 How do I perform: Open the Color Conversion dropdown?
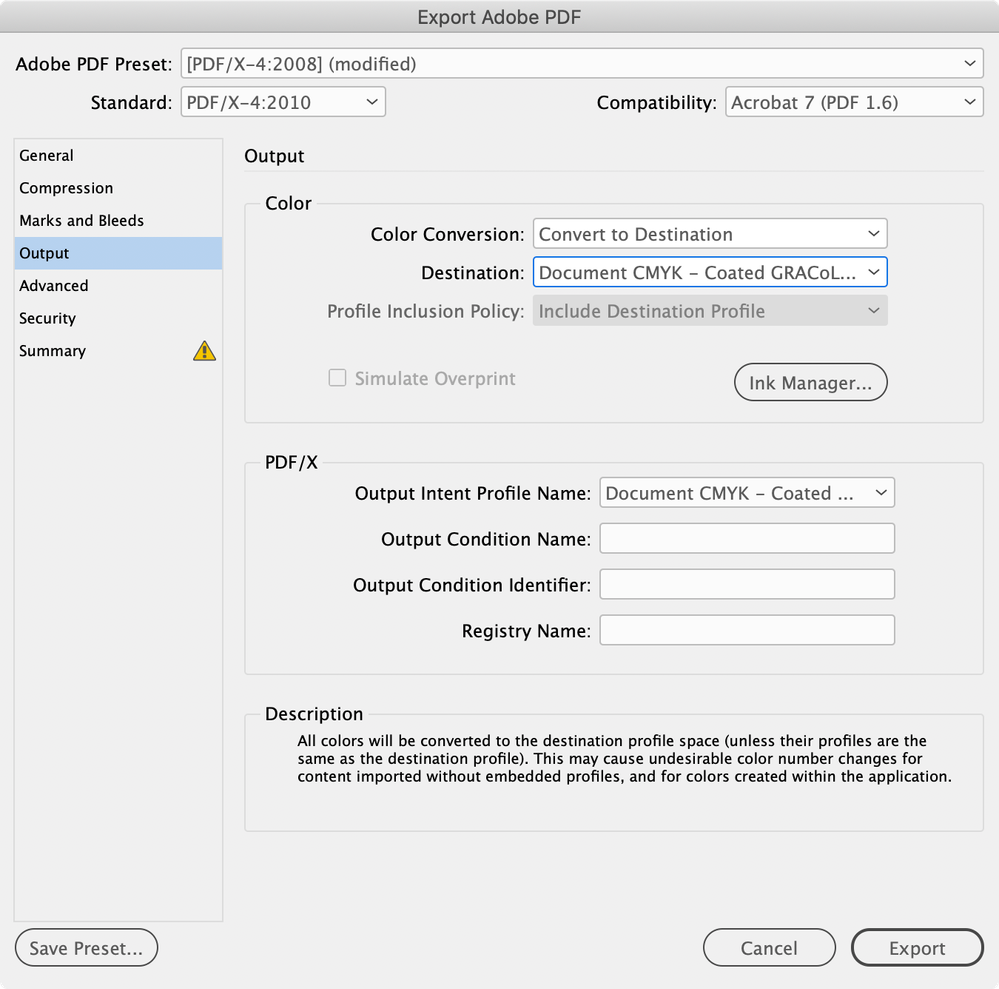pos(710,234)
